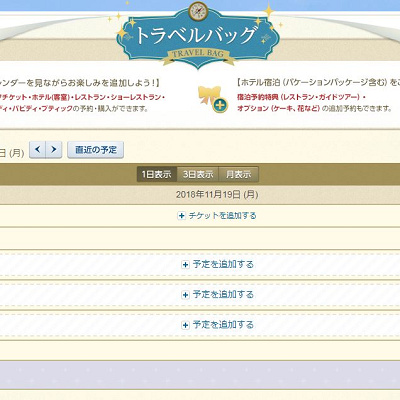
Task: Click red text listing チケット・ホテル(客室)・レストラン
Action: [82, 97]
